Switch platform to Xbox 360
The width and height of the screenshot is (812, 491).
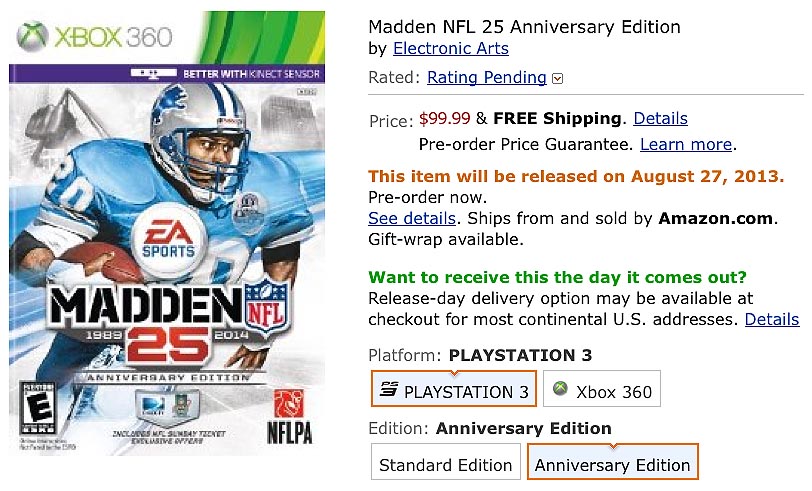pos(603,391)
